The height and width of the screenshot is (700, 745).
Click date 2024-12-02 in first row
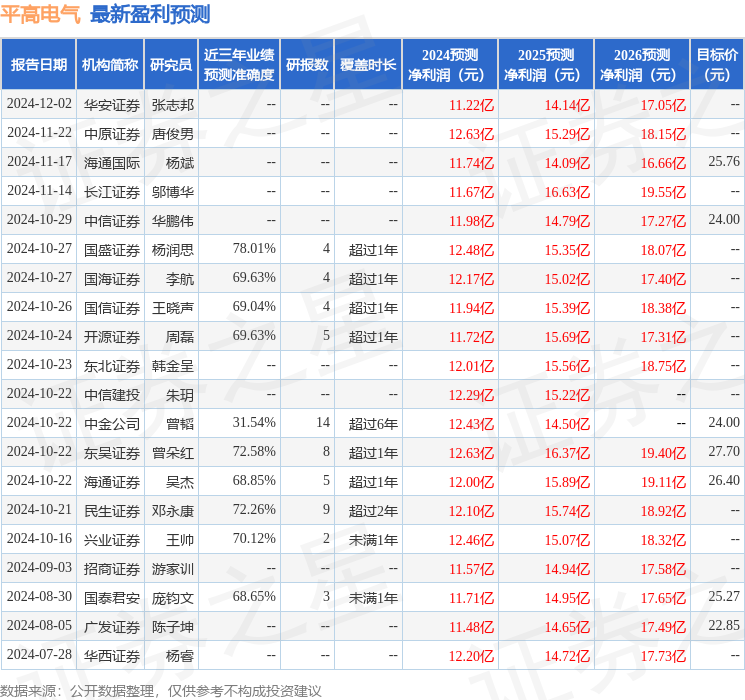click(39, 104)
